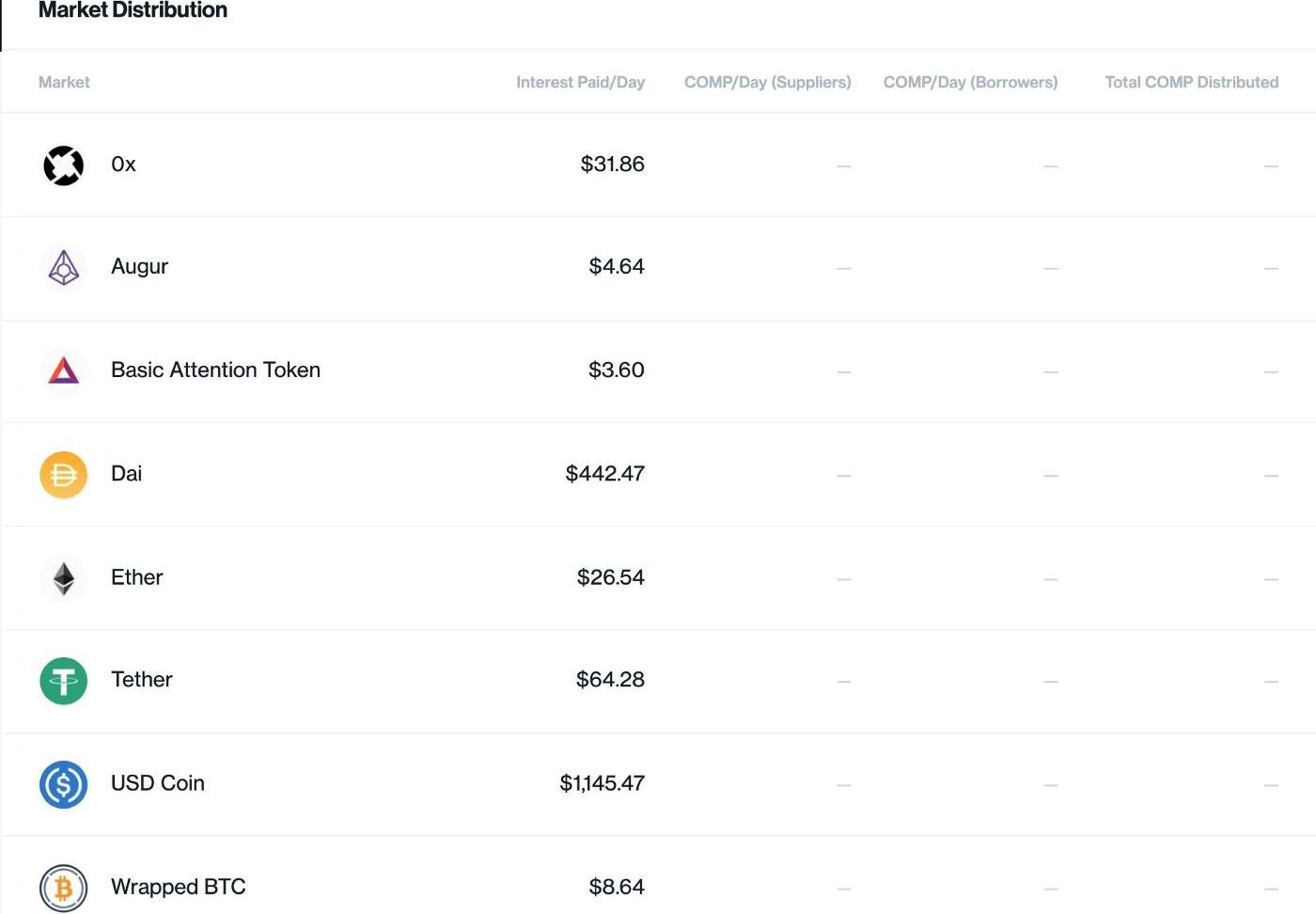Screen dimensions: 1316x914
Task: Open the USD Coin market link
Action: 157,783
